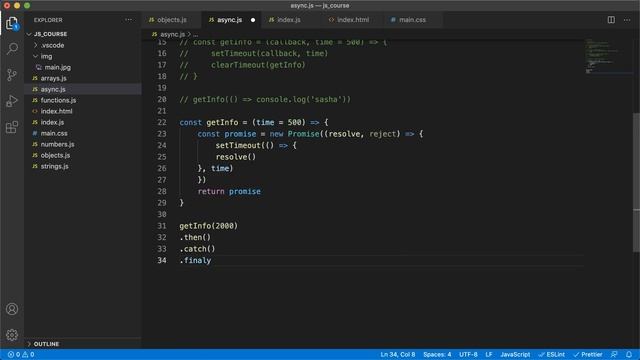Open the notifications bell icon

tap(629, 354)
